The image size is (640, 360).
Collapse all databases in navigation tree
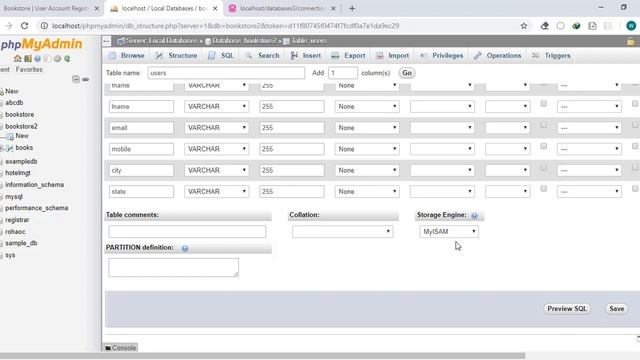click(76, 79)
